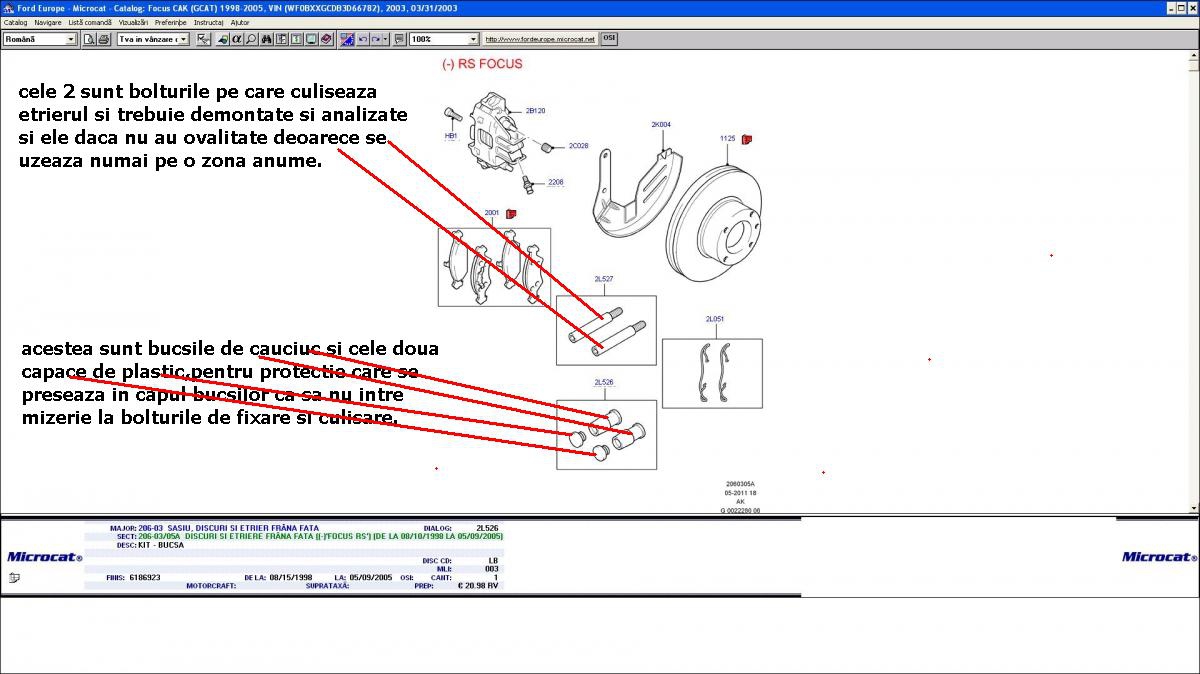1200x674 pixels.
Task: Select part callout HB1 in diagram
Action: point(451,135)
